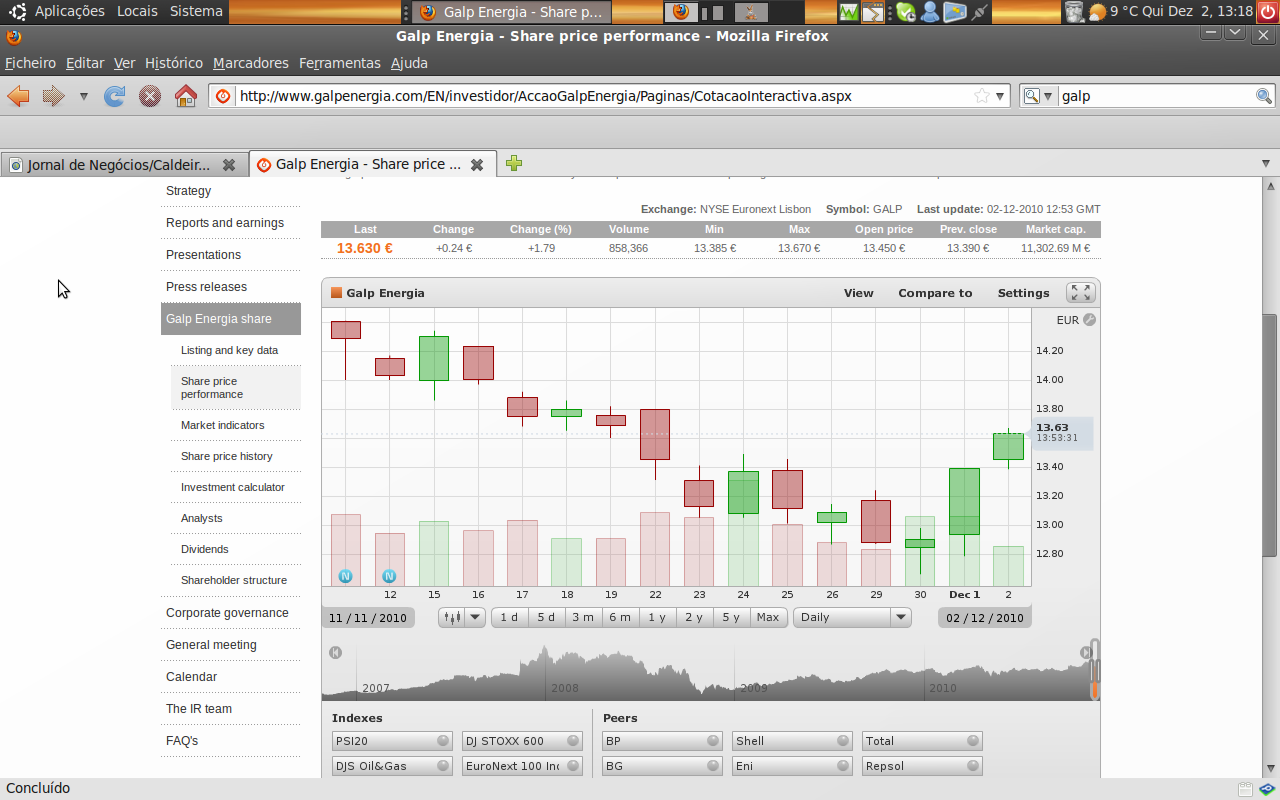Click the end date field 02/12/2010
This screenshot has height=800, width=1280.
(x=985, y=617)
